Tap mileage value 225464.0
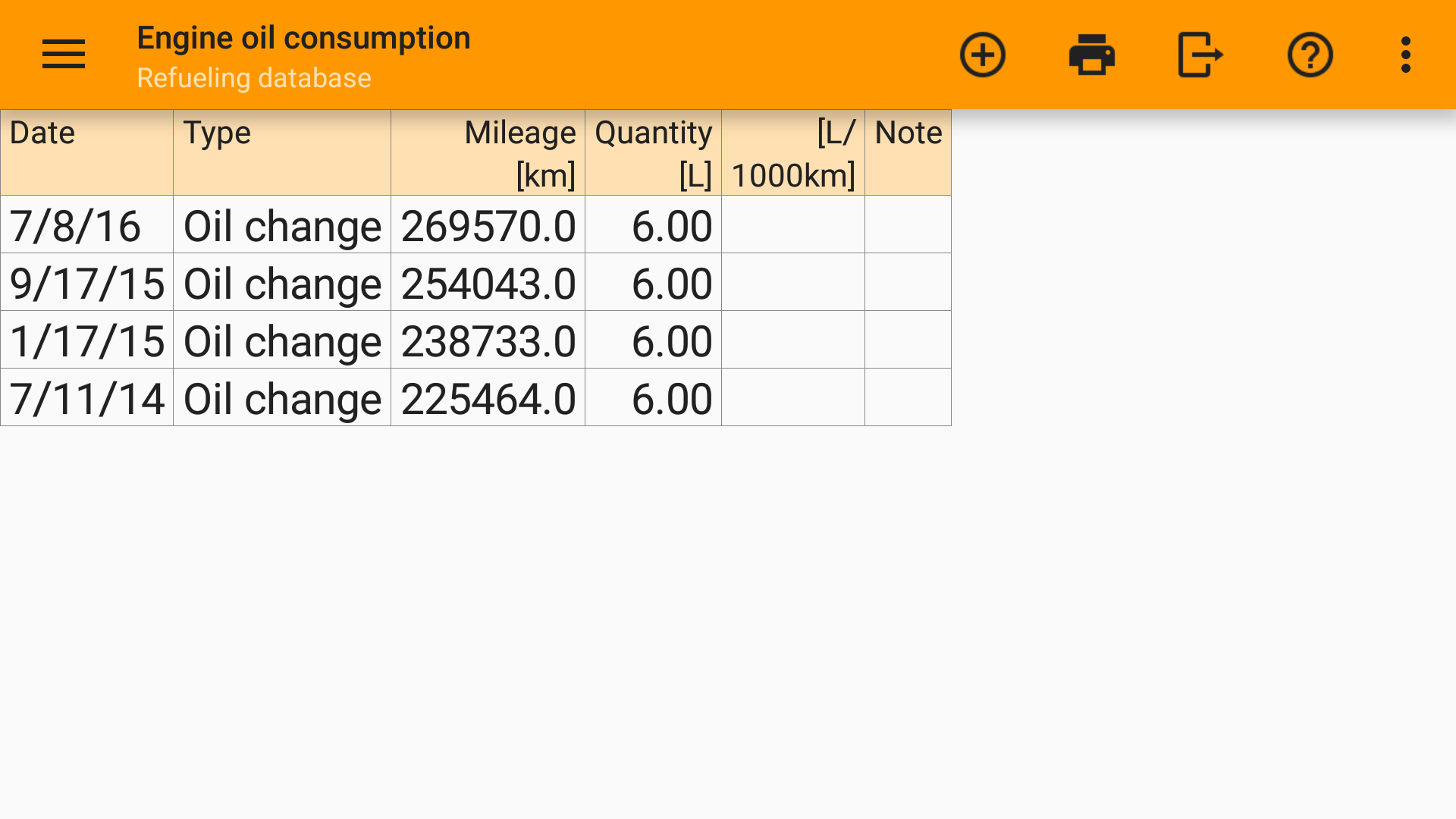The height and width of the screenshot is (819, 1456). (488, 398)
